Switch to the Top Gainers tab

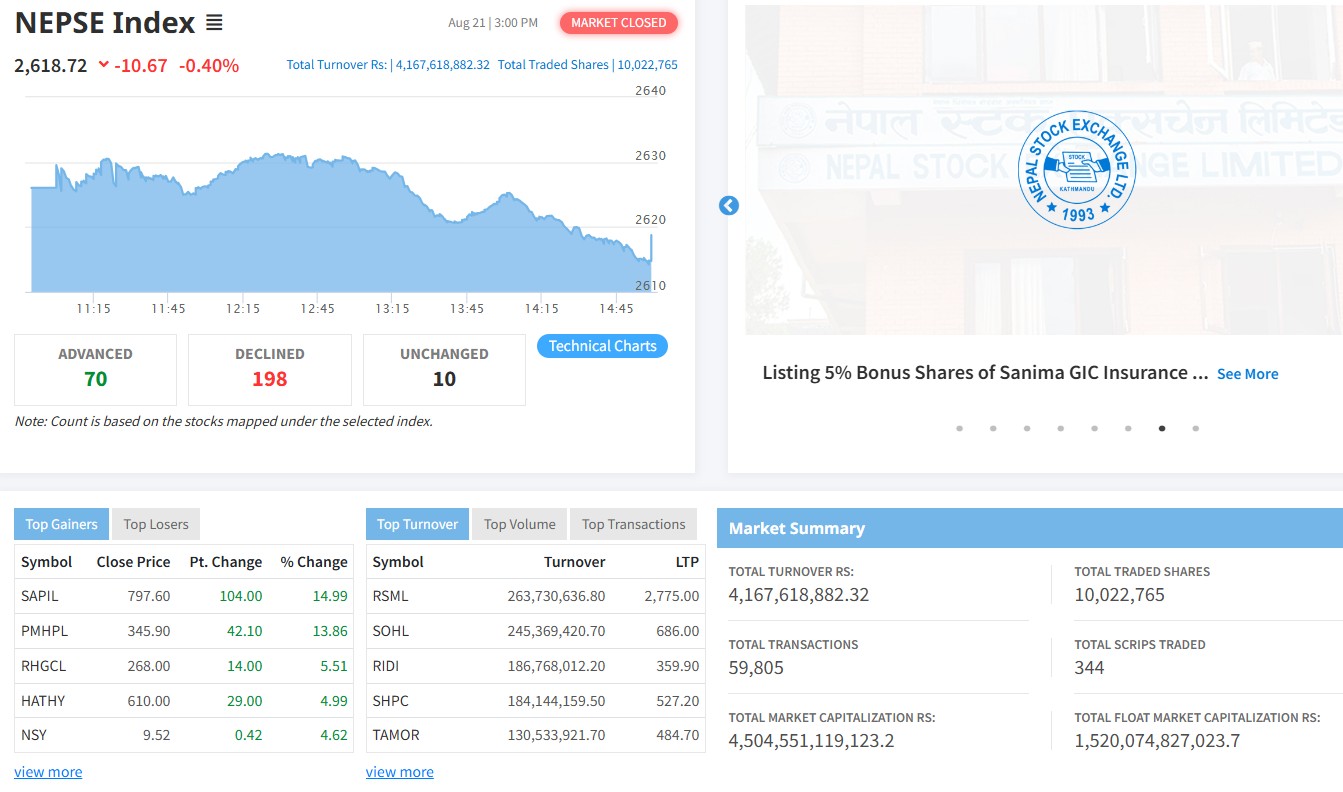(61, 524)
